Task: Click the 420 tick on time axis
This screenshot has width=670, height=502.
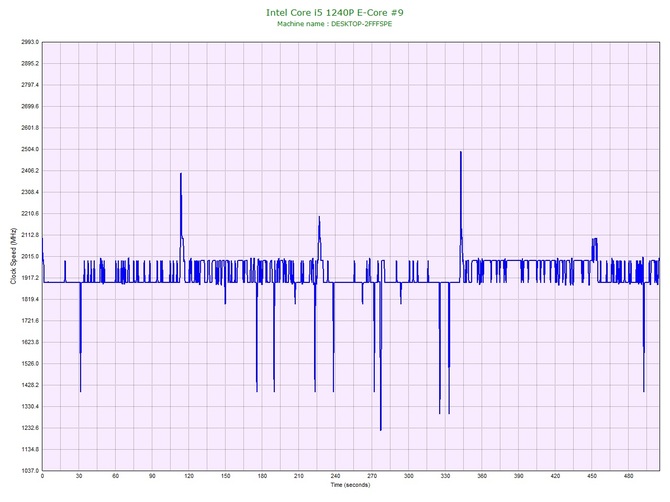Action: pyautogui.click(x=555, y=476)
